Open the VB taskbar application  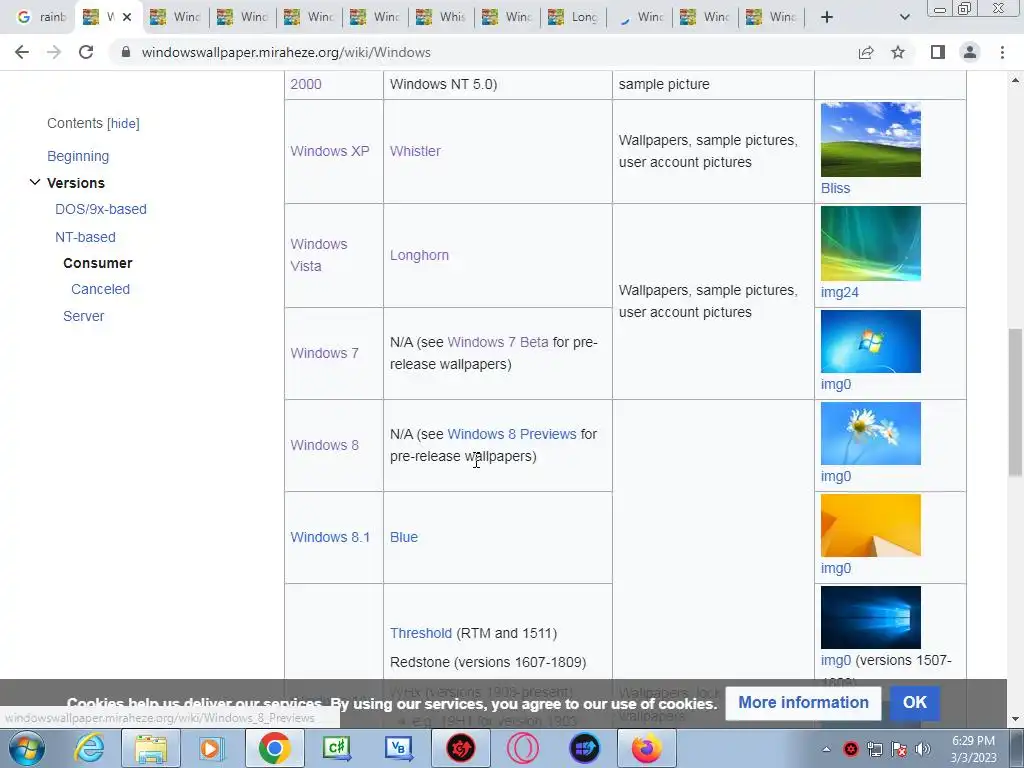398,748
